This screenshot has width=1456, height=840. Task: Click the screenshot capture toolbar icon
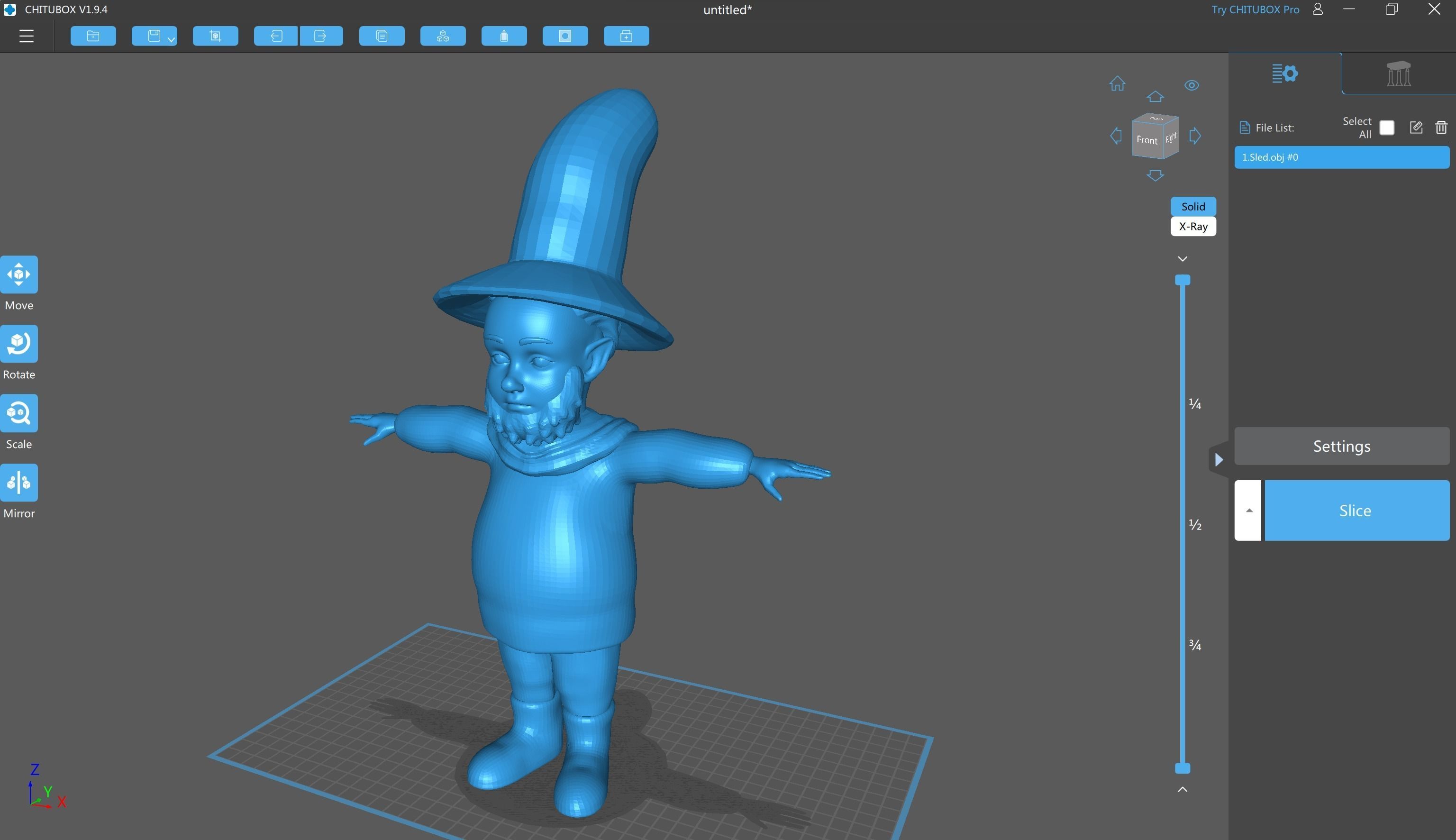(x=215, y=37)
